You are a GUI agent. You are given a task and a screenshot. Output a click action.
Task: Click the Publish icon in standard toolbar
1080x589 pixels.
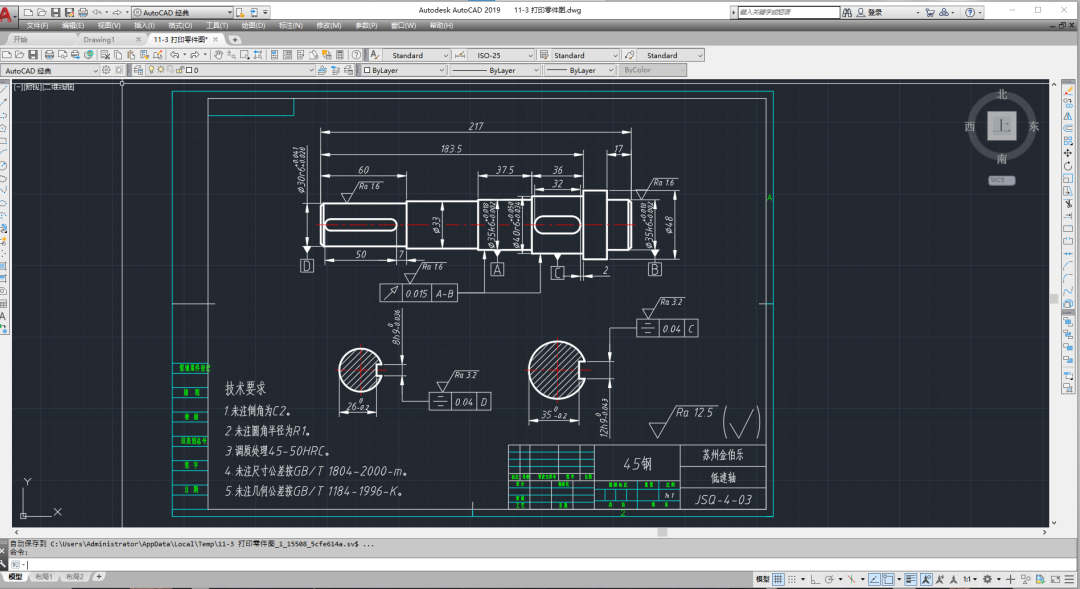[75, 55]
